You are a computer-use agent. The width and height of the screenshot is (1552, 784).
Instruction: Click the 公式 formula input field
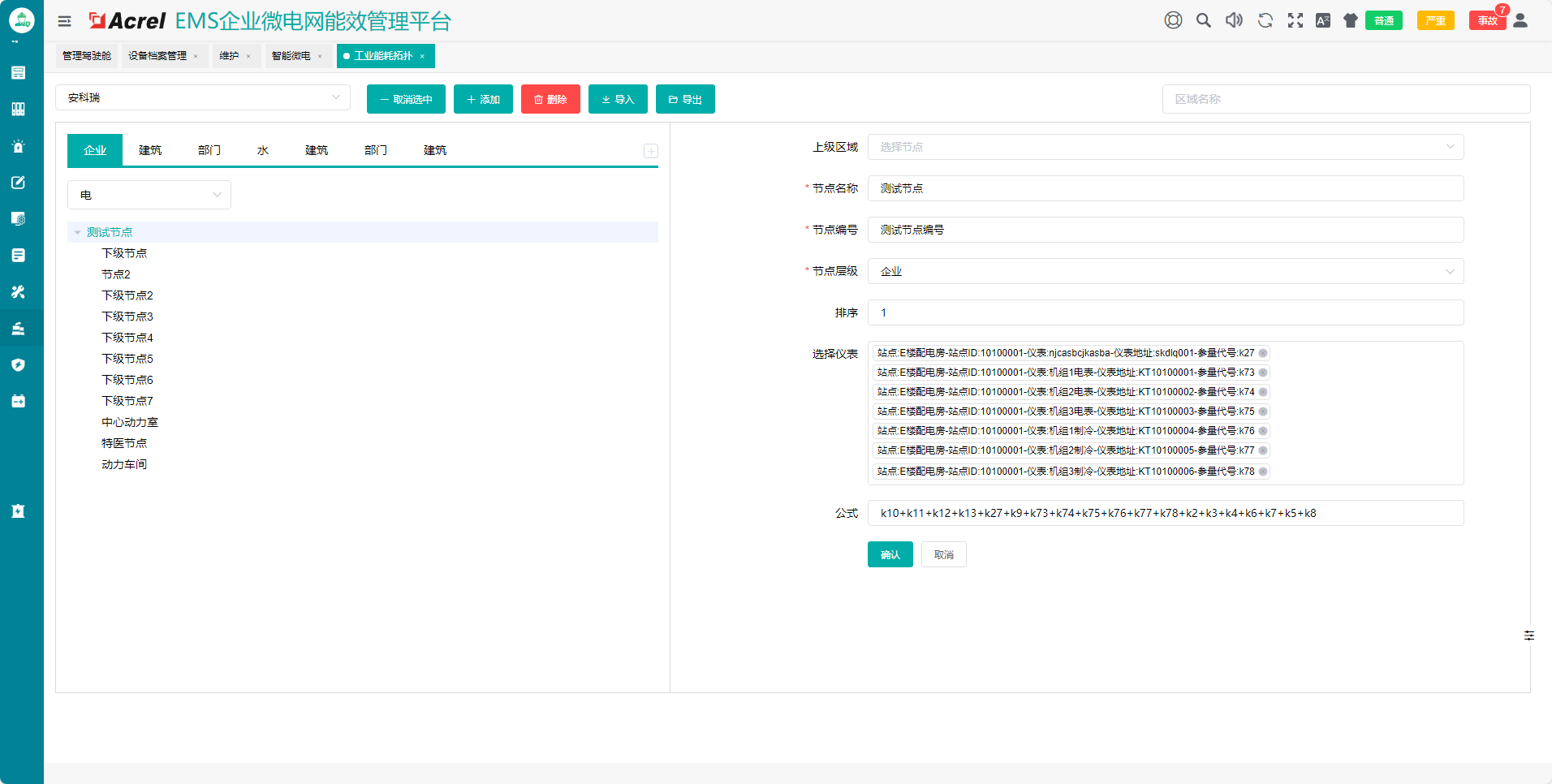pos(1166,513)
